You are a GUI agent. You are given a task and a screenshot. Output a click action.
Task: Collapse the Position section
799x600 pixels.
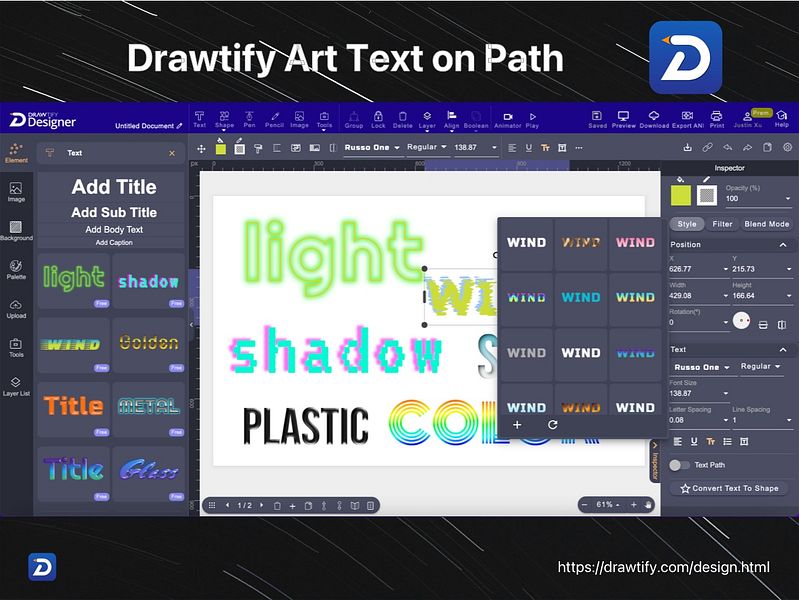[x=783, y=245]
